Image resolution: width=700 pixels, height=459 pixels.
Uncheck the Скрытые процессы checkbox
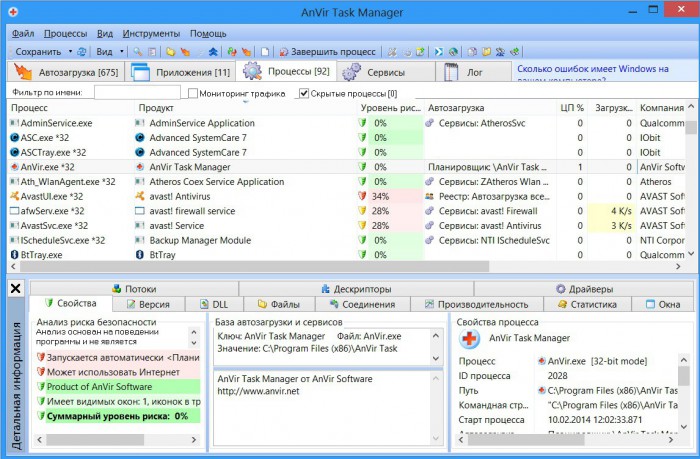304,93
